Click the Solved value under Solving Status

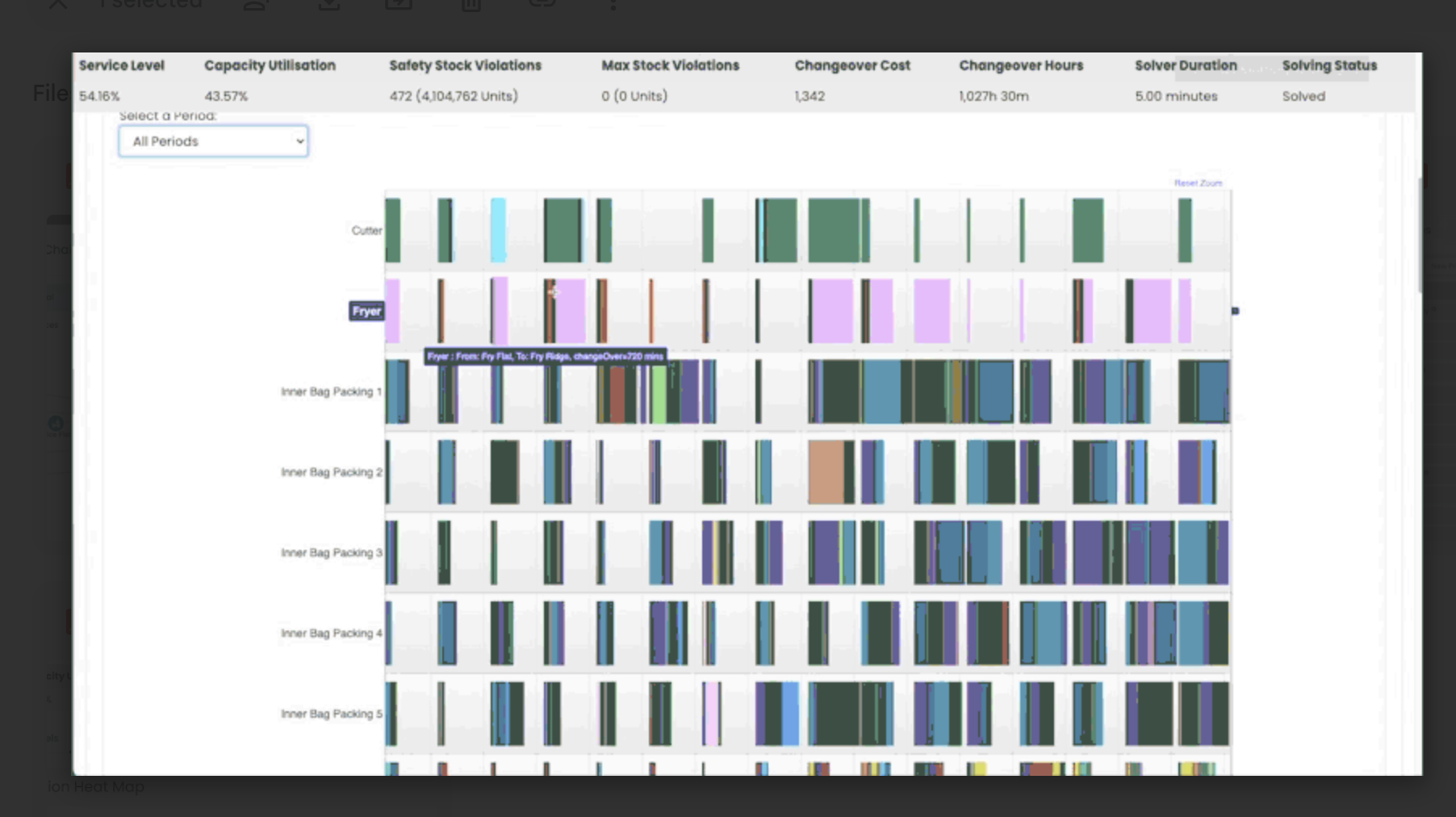coord(1303,96)
